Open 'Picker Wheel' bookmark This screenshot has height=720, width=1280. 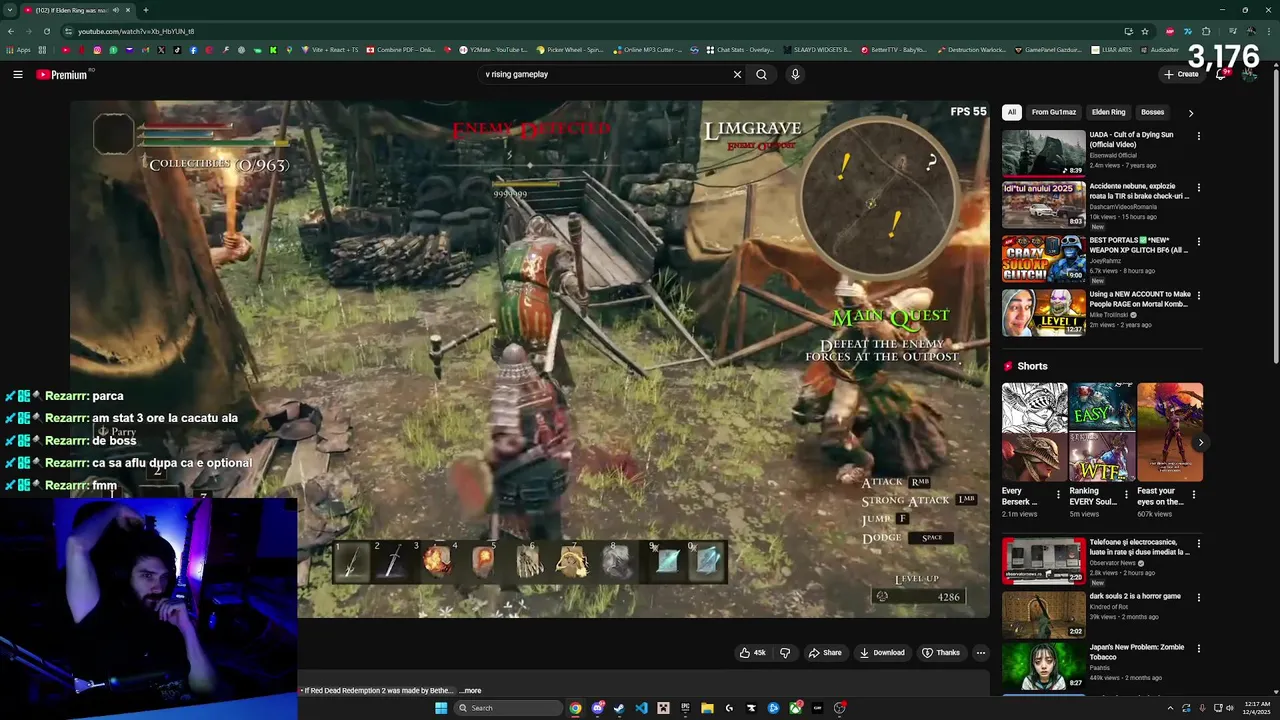click(570, 50)
